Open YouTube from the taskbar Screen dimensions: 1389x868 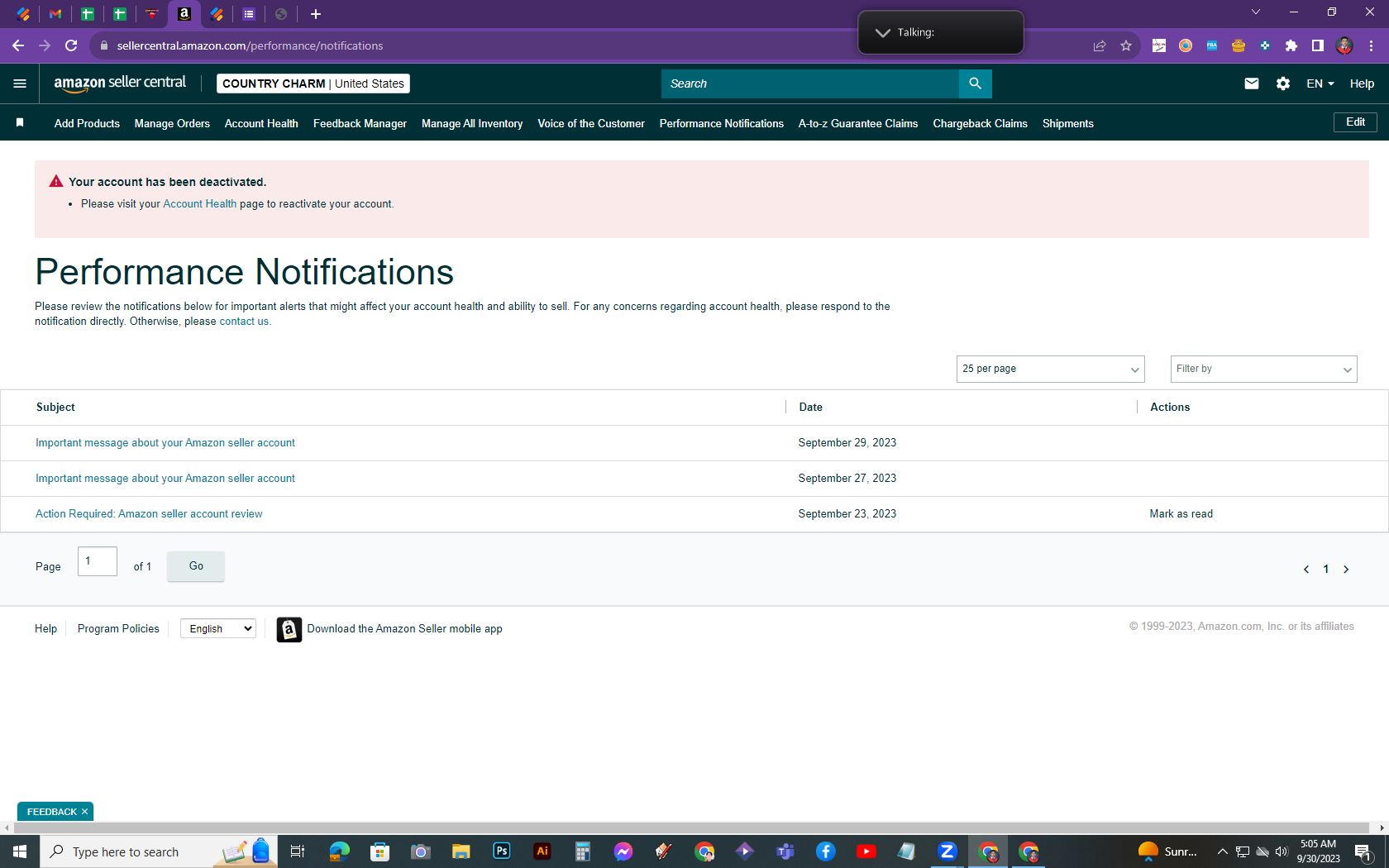coord(866,851)
